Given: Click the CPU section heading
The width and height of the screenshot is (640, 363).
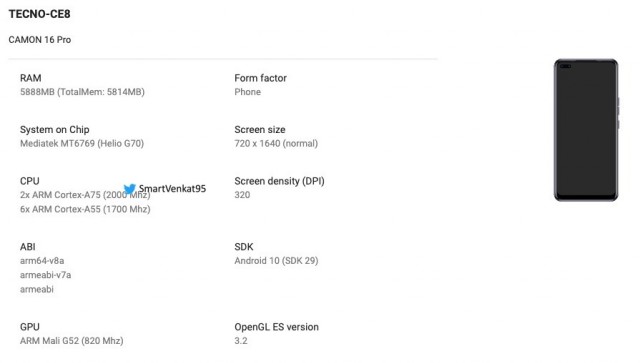Looking at the screenshot, I should pos(30,181).
